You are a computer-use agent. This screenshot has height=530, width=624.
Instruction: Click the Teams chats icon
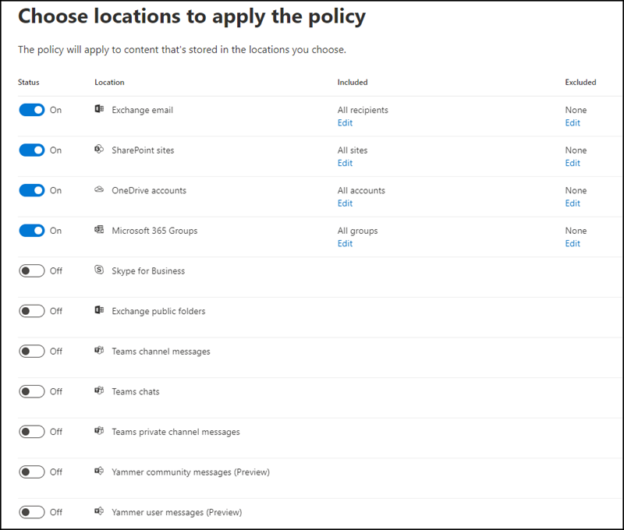coord(99,392)
